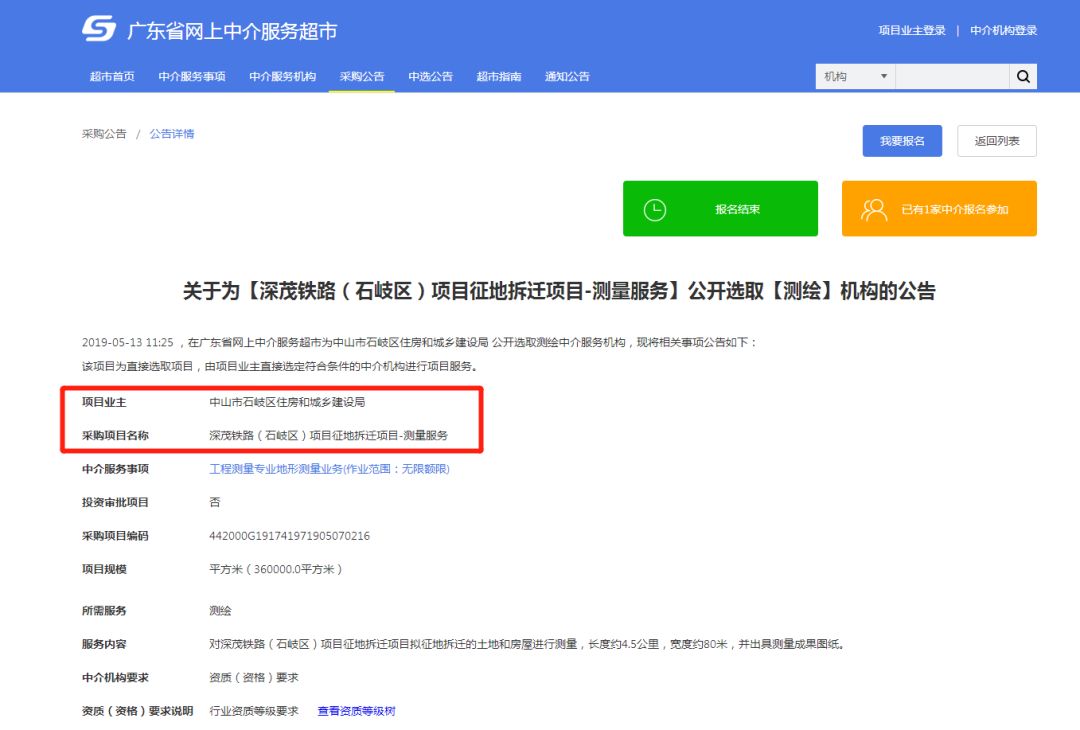Open 工程测量专业地形测量业务 link
Image resolution: width=1080 pixels, height=730 pixels.
(x=329, y=469)
